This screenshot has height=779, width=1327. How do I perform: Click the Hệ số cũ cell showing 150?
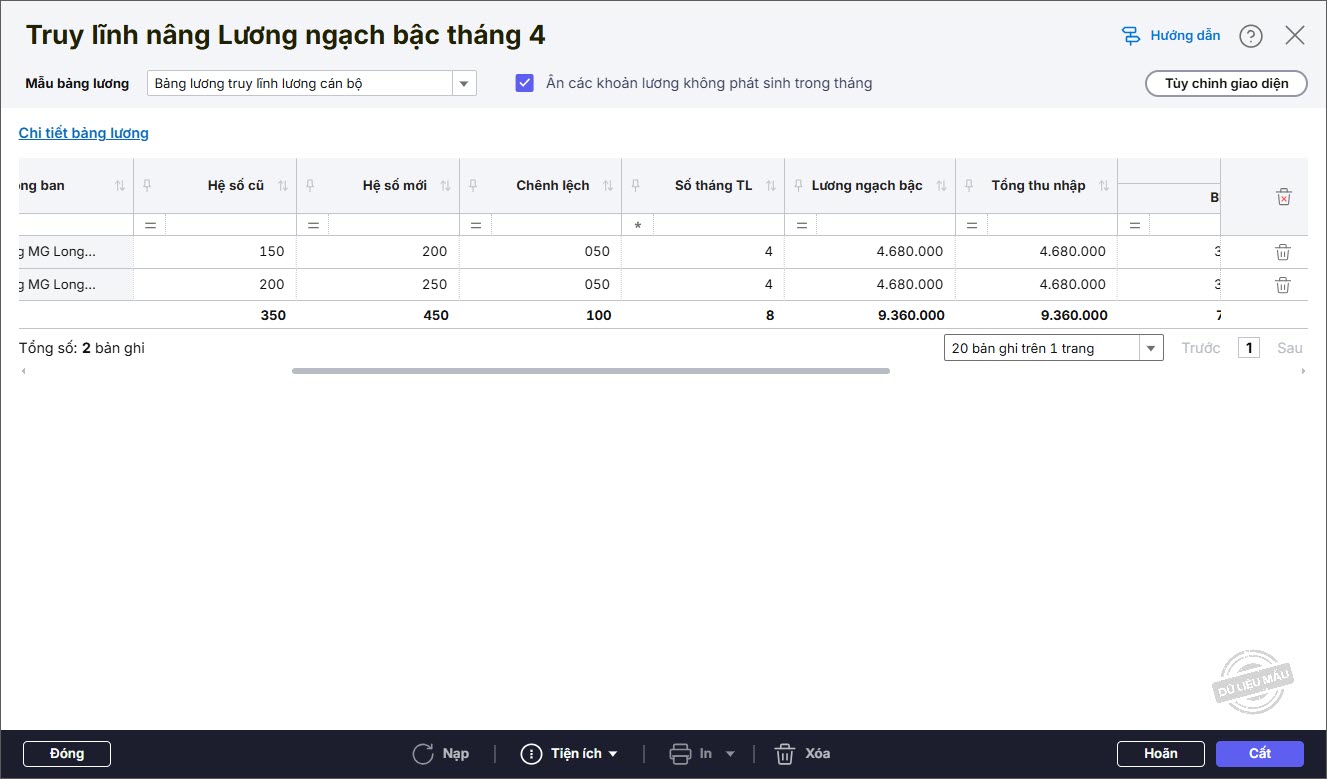point(215,252)
